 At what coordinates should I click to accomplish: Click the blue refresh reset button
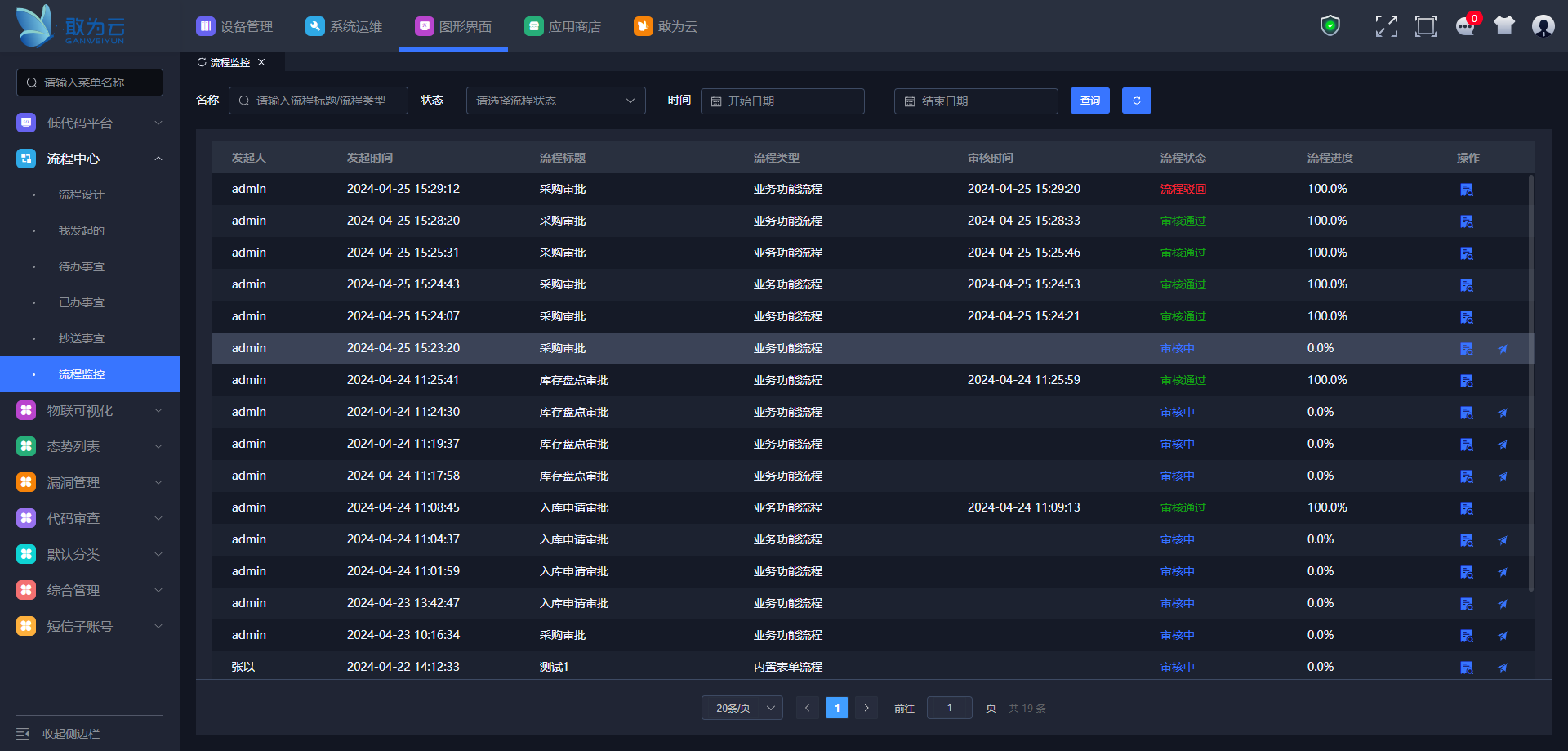tap(1136, 101)
